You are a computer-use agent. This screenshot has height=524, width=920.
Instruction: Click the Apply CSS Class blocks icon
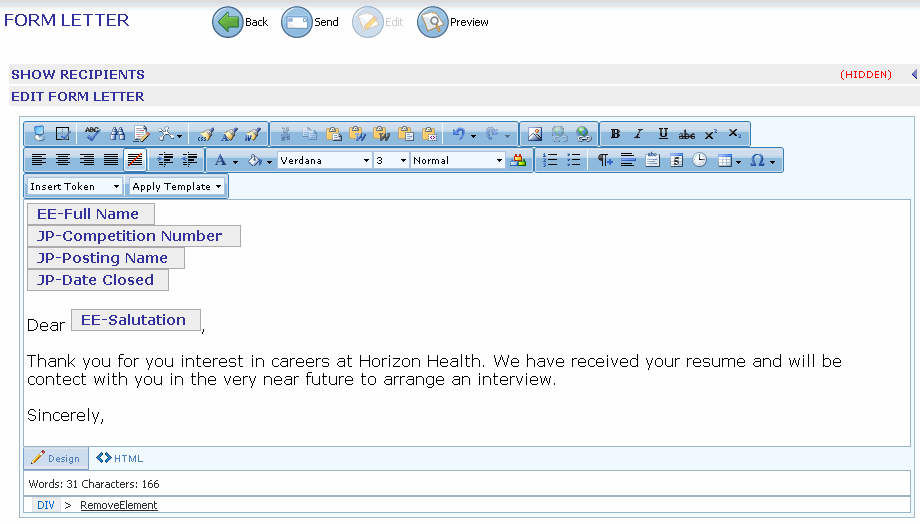pos(518,160)
